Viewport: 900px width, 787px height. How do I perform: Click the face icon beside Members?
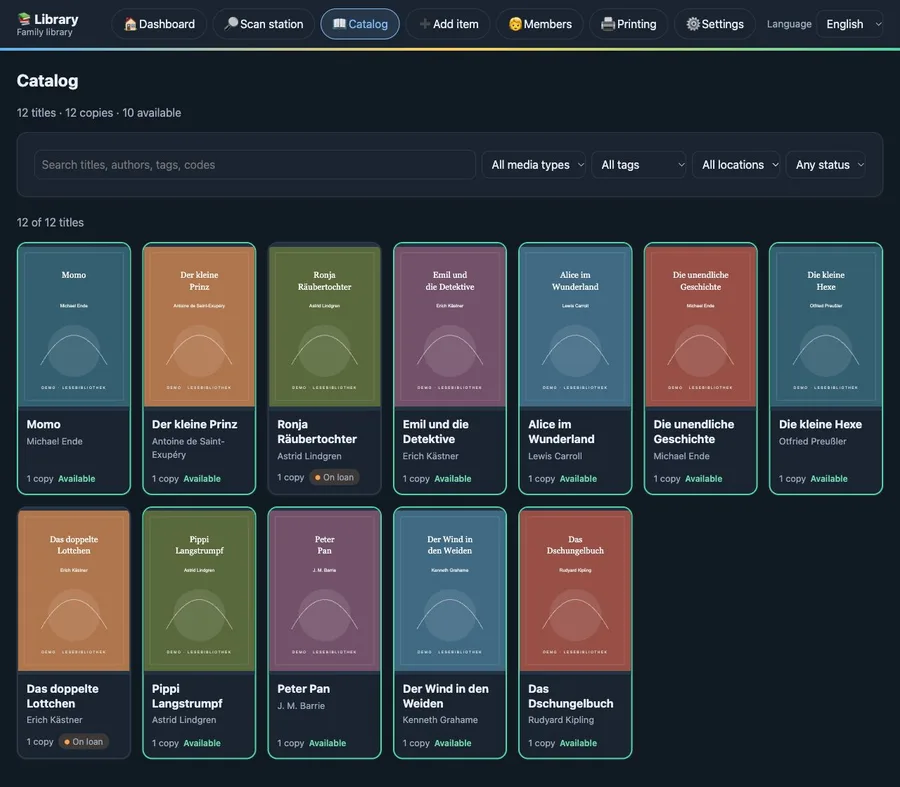pyautogui.click(x=515, y=24)
